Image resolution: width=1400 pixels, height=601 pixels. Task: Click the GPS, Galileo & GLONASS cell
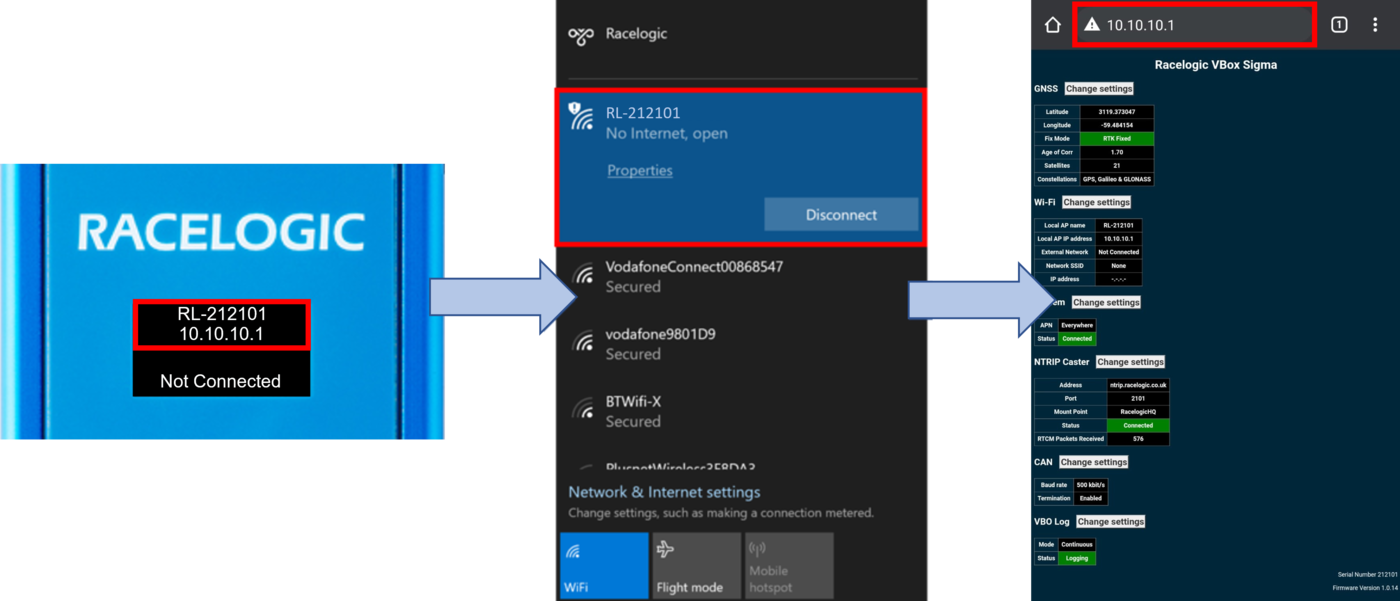click(1117, 179)
